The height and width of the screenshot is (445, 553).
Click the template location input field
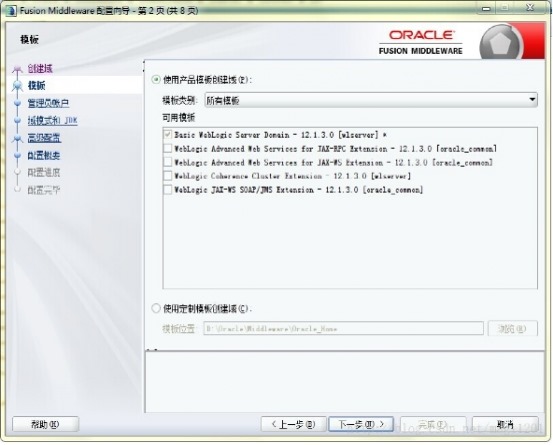point(343,328)
